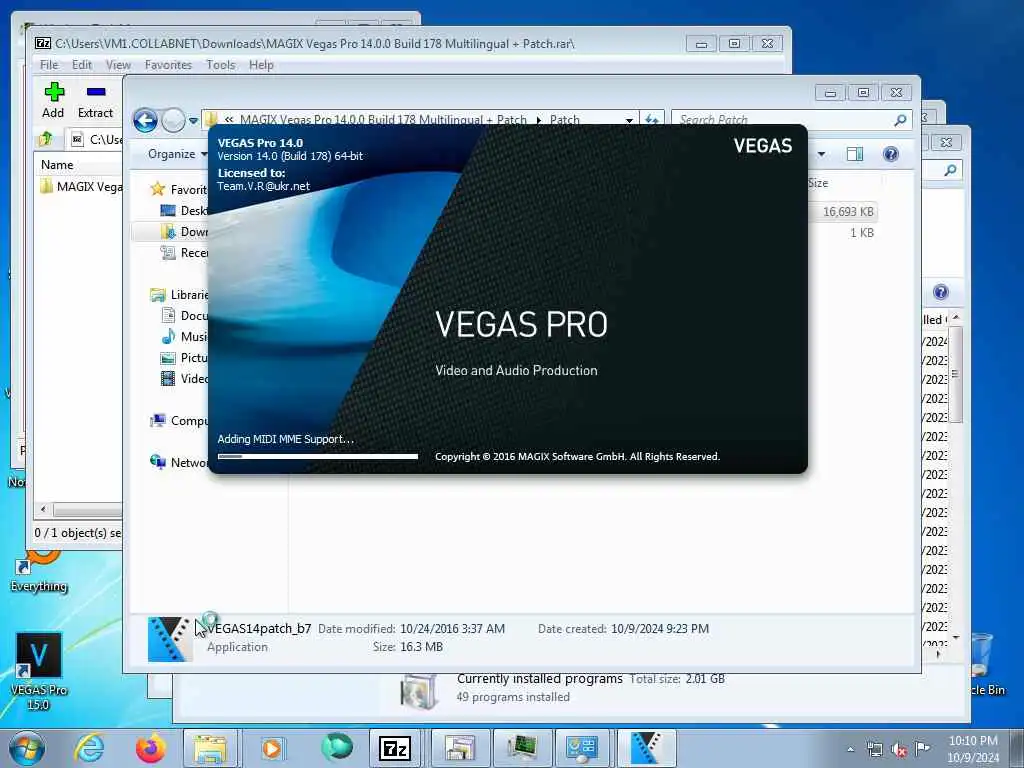The image size is (1024, 768).
Task: Open the File menu in 7-Zip
Action: (x=49, y=65)
